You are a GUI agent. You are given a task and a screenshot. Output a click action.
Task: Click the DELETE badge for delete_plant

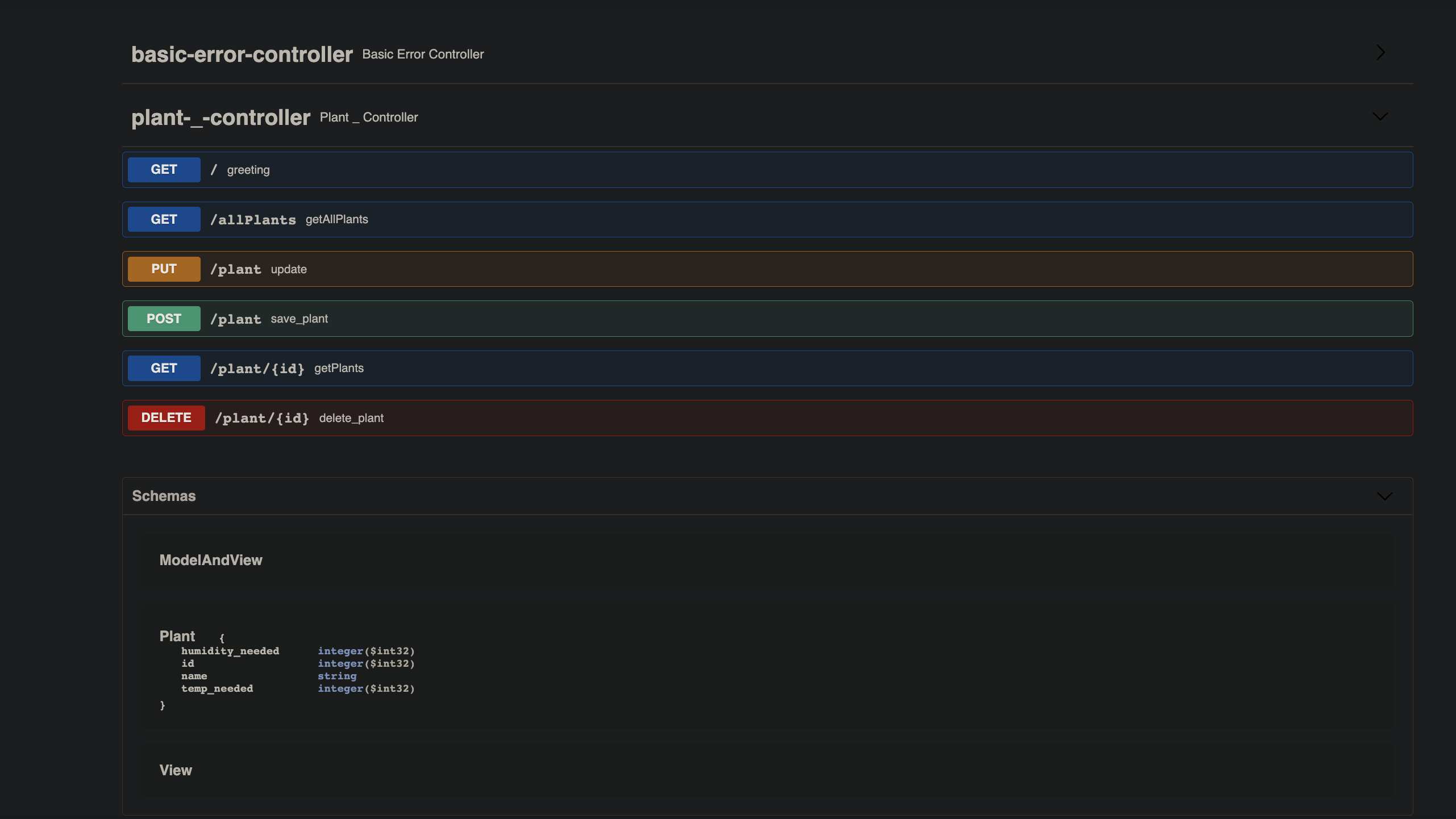166,418
